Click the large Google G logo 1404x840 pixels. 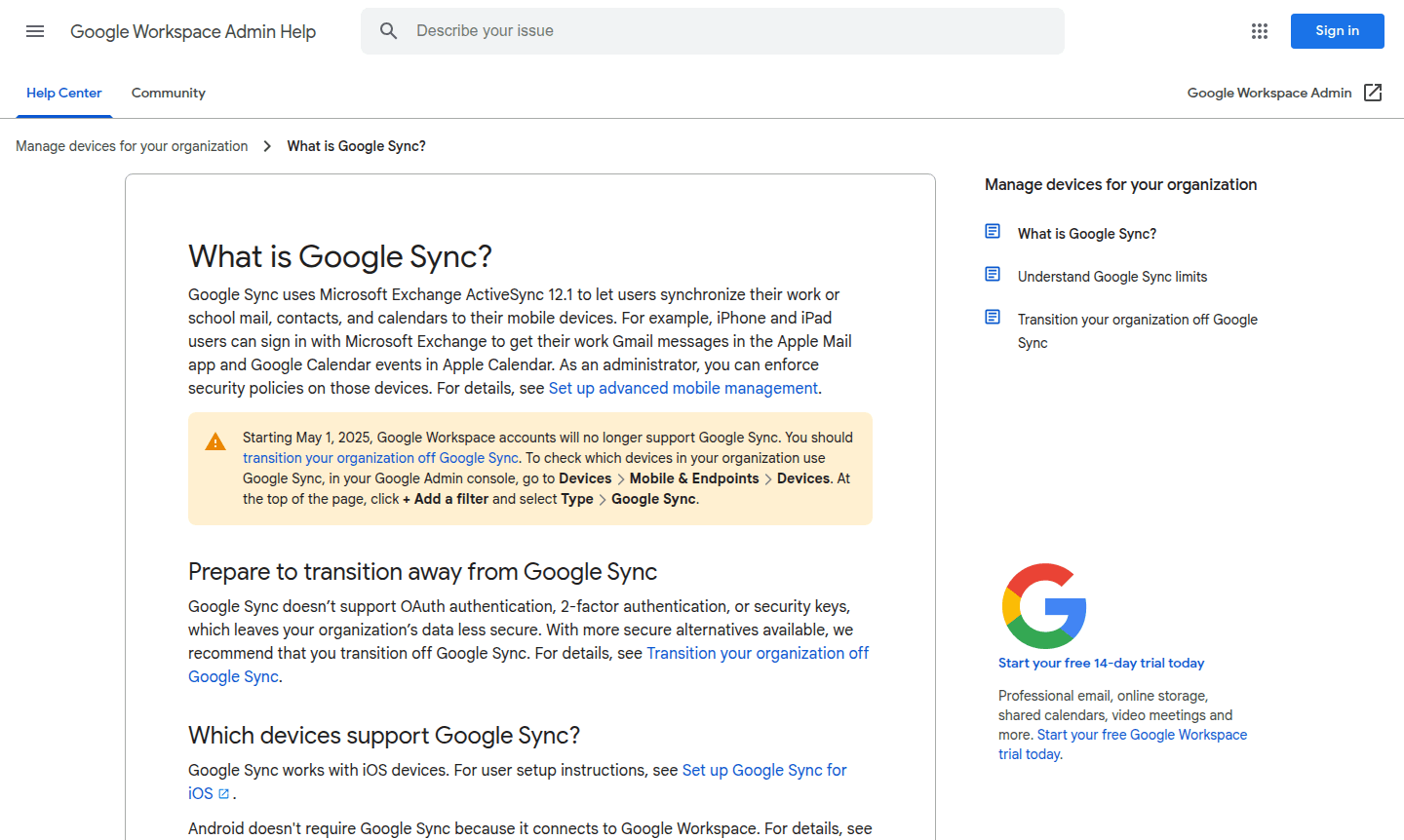1043,605
